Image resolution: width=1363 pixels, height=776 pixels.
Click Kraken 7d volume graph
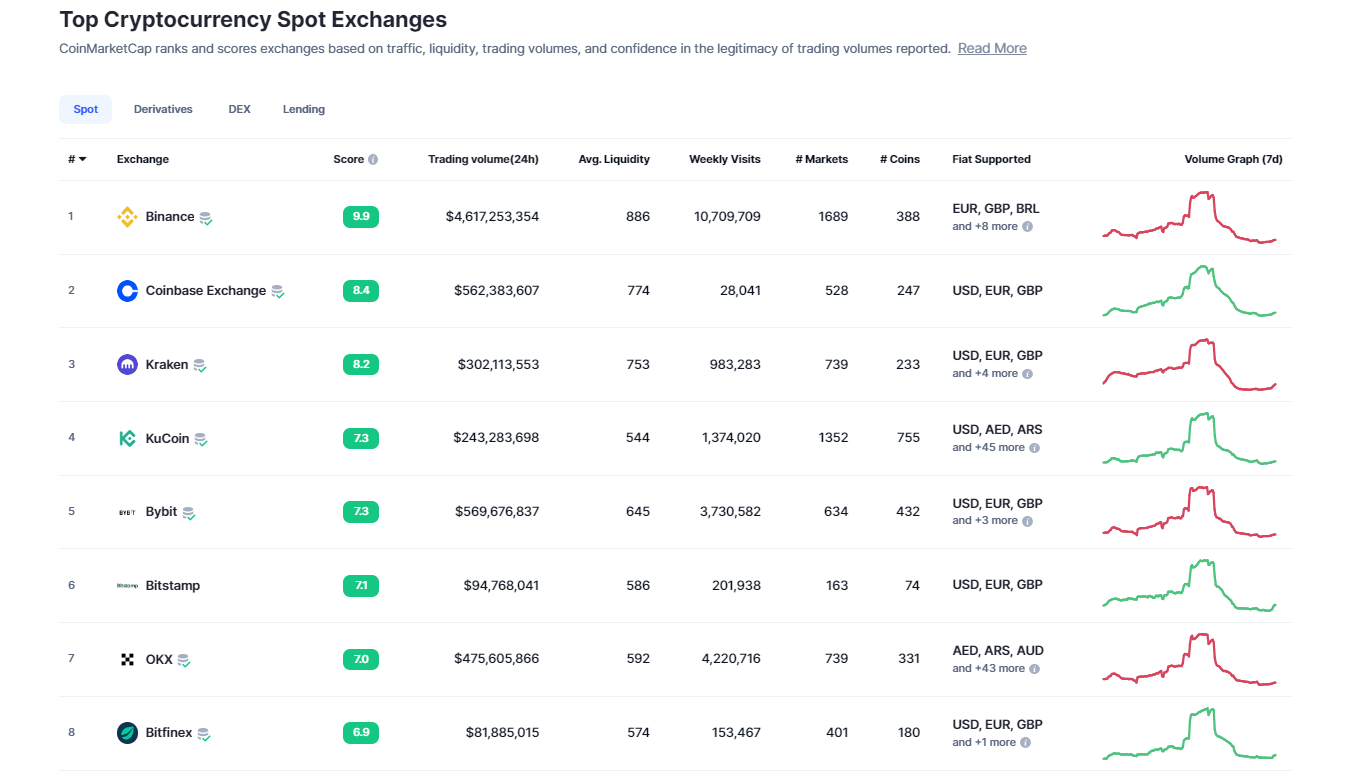(x=1190, y=365)
